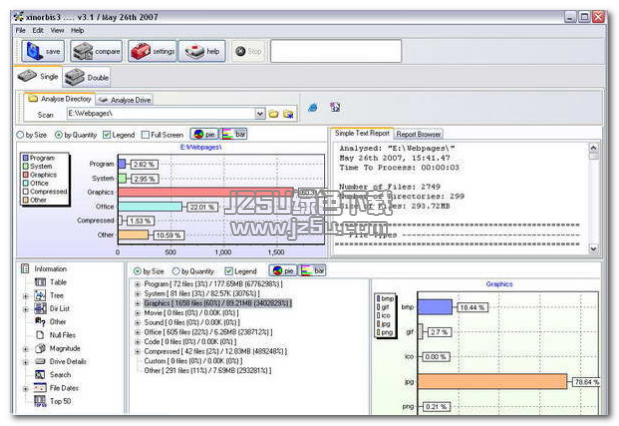Open the Other item in Information

(51, 322)
